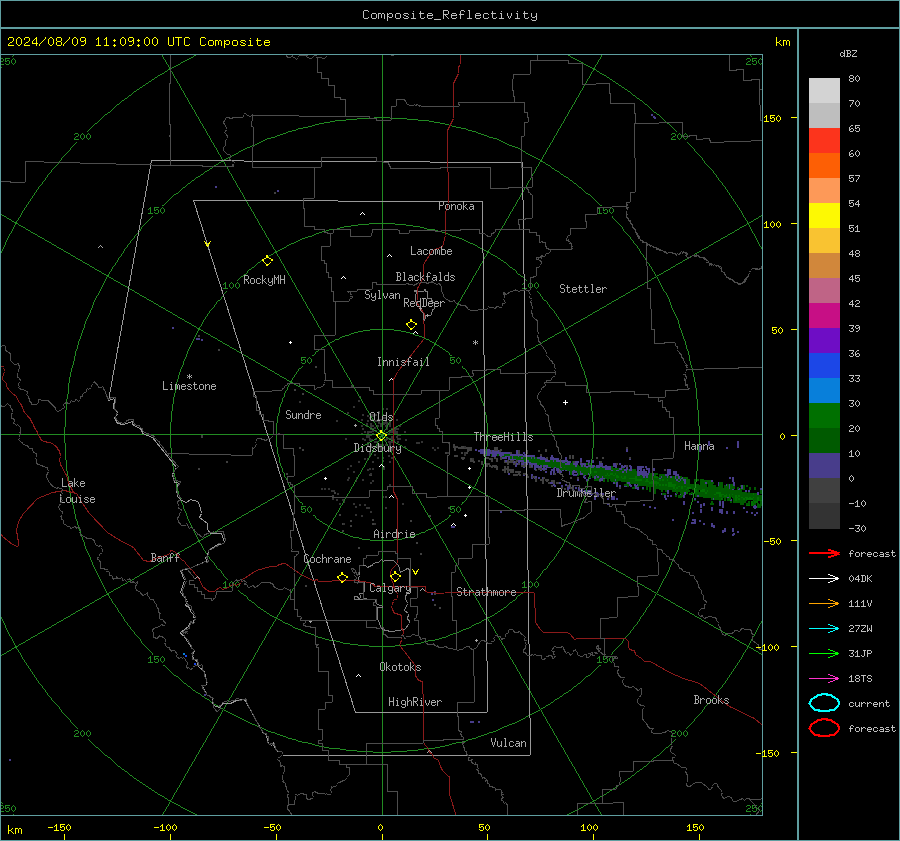
Task: Click the asterisk marker above Limestone
Action: point(189,377)
